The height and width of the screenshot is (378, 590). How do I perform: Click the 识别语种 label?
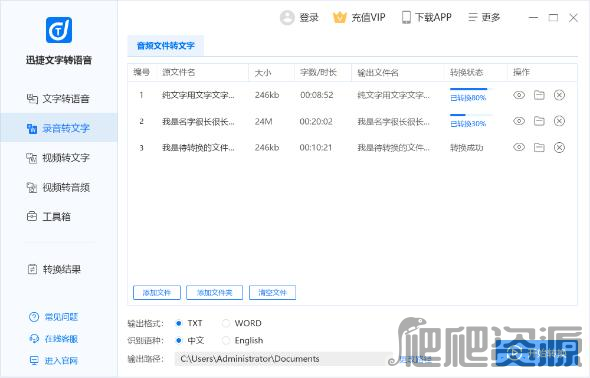pos(145,341)
